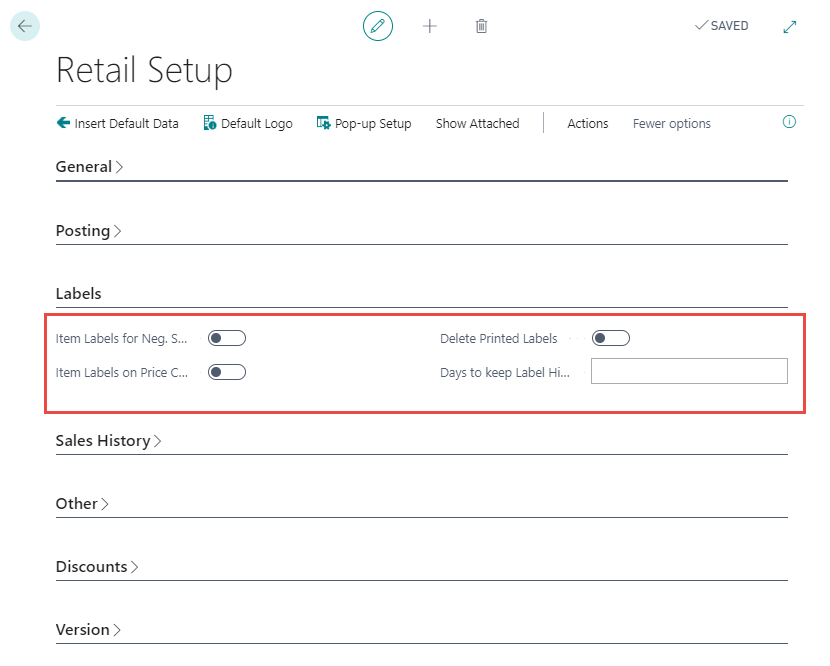Open Pop-up Setup action
The image size is (830, 666).
pyautogui.click(x=364, y=123)
